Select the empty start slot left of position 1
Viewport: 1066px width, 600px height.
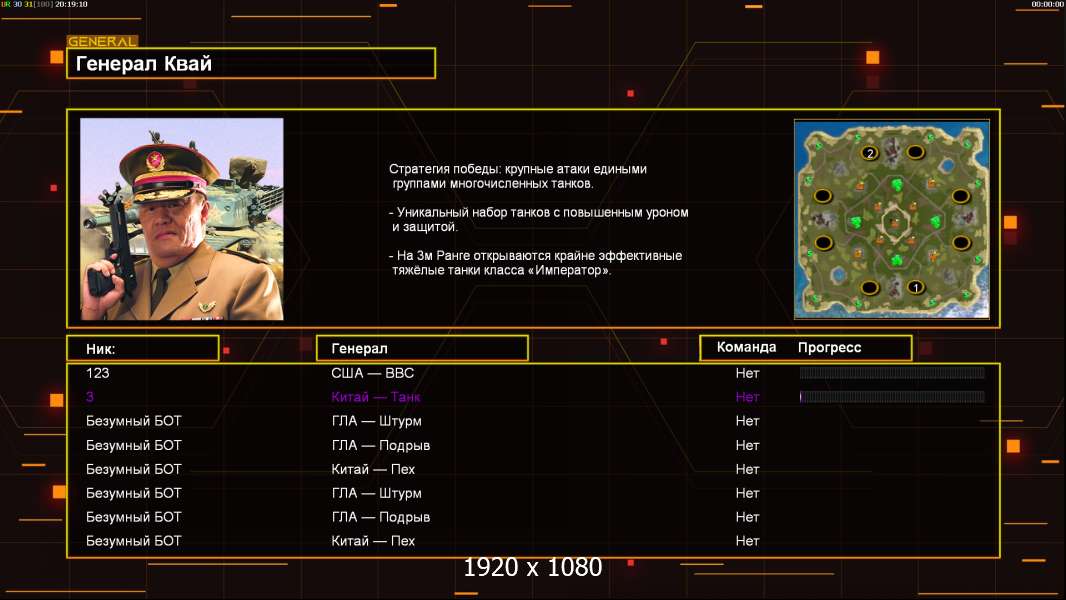(x=869, y=287)
